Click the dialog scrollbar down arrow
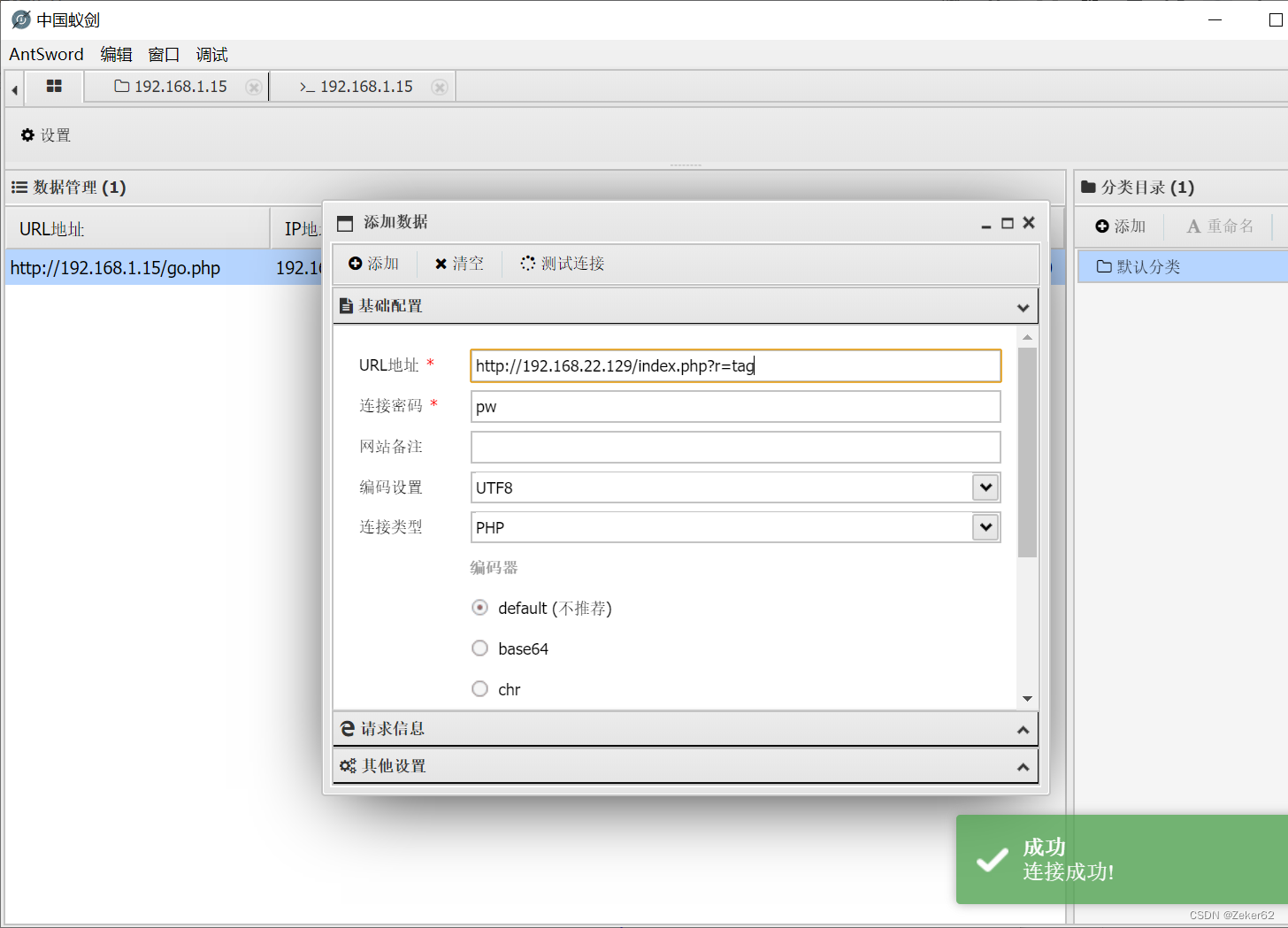This screenshot has height=928, width=1288. click(1027, 699)
